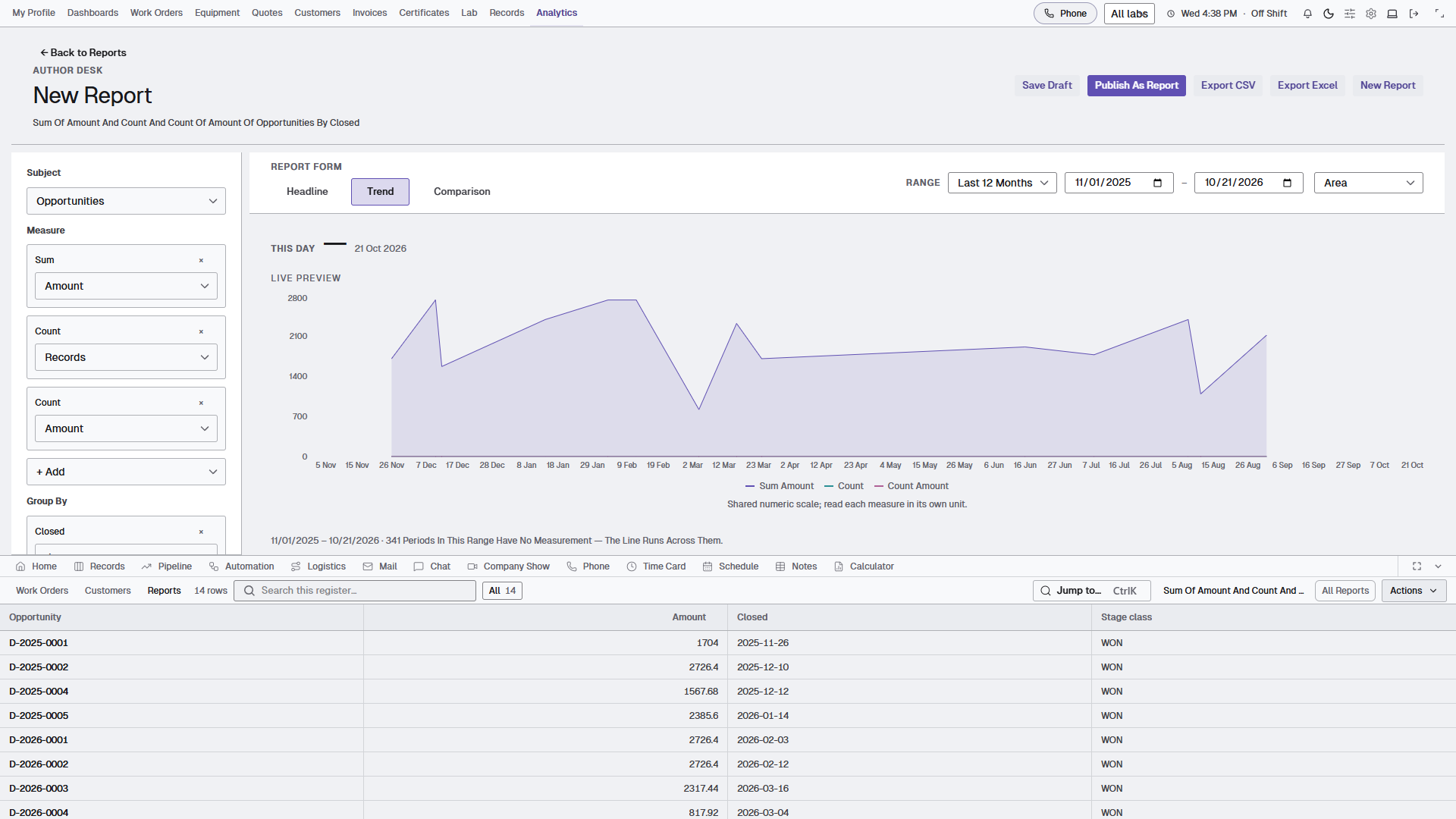The image size is (1456, 819).
Task: Toggle dark mode moon icon
Action: click(x=1329, y=14)
